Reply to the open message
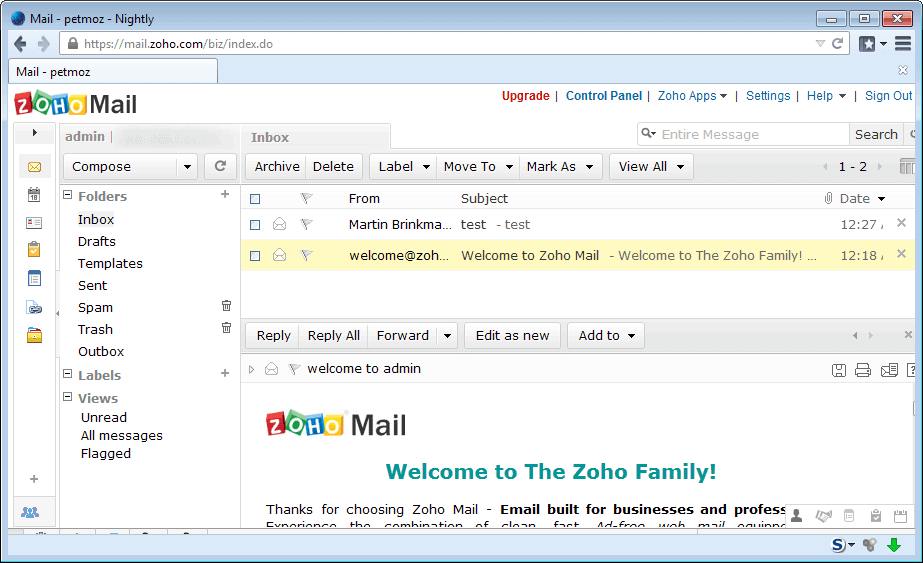This screenshot has height=563, width=923. (x=273, y=336)
